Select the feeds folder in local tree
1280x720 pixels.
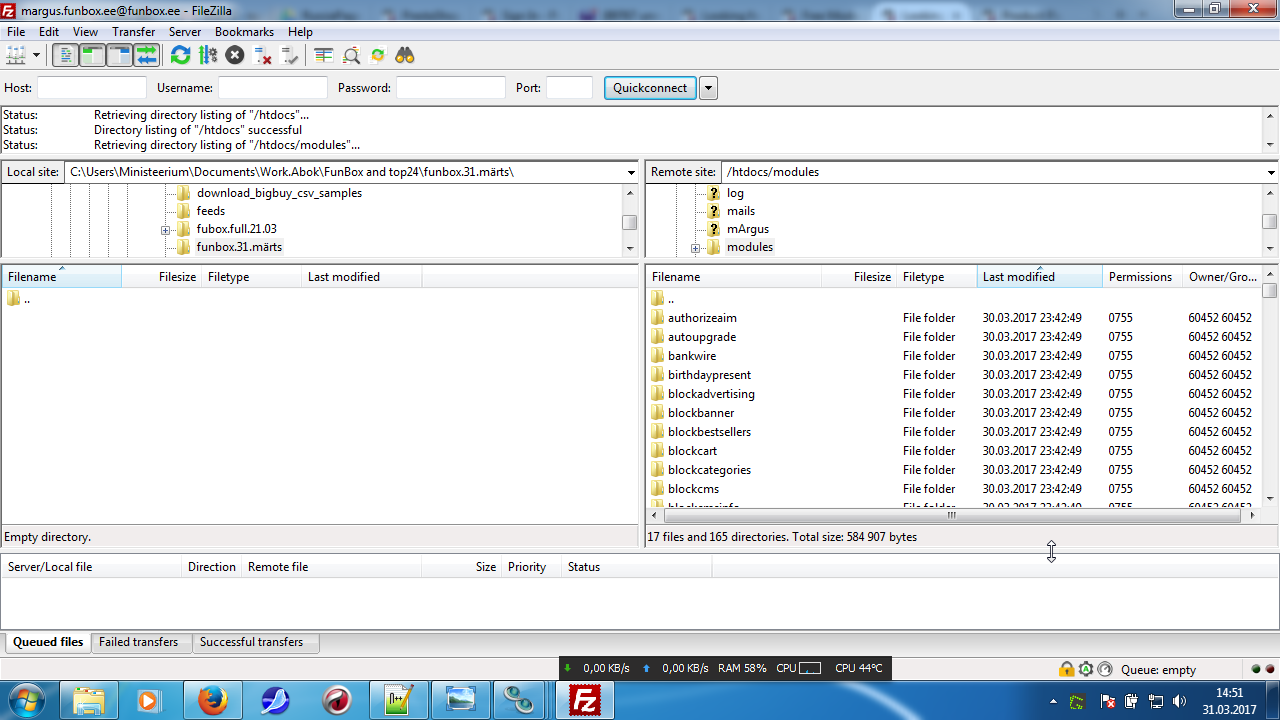click(x=211, y=211)
